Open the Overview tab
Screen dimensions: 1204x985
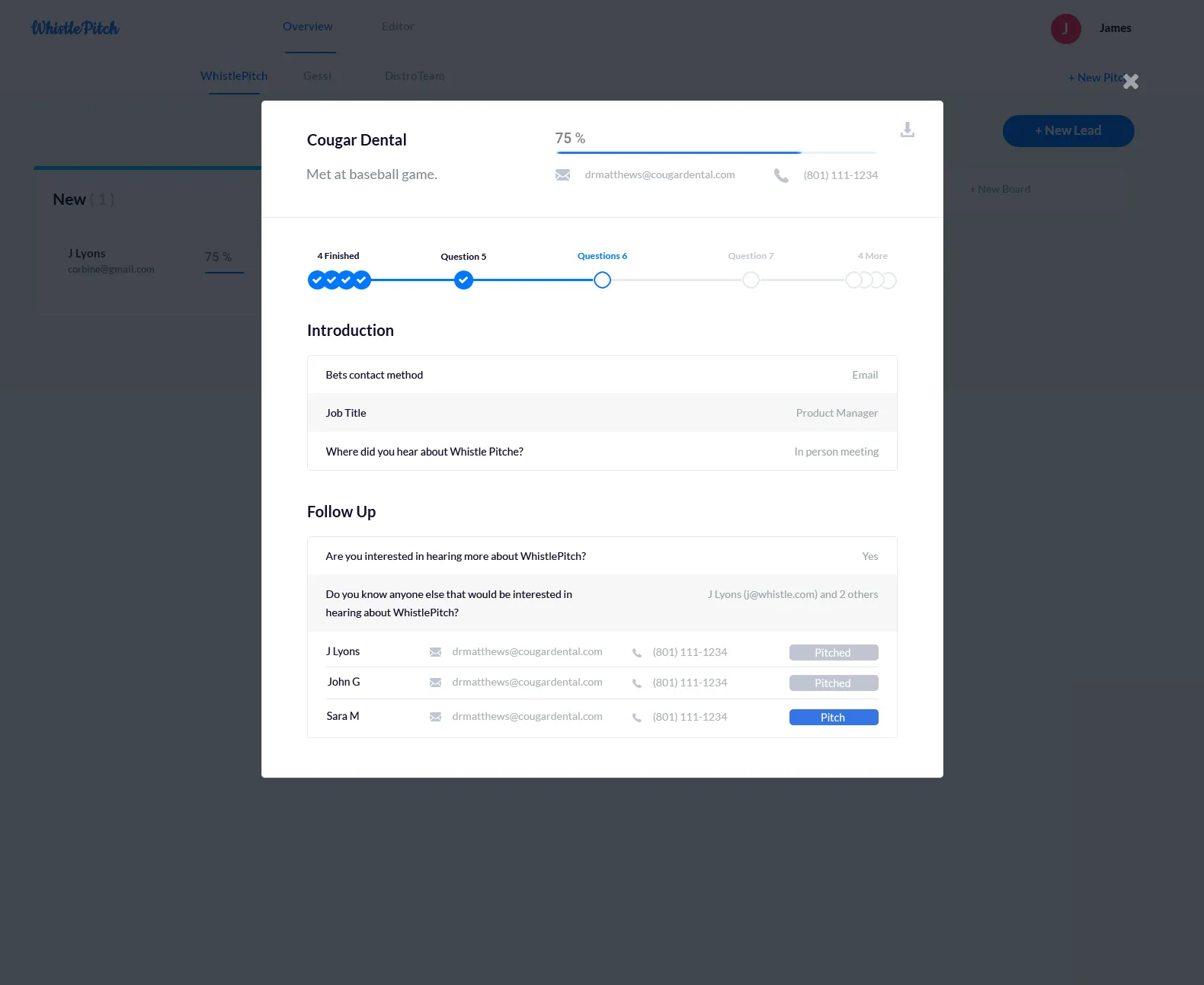[x=308, y=27]
